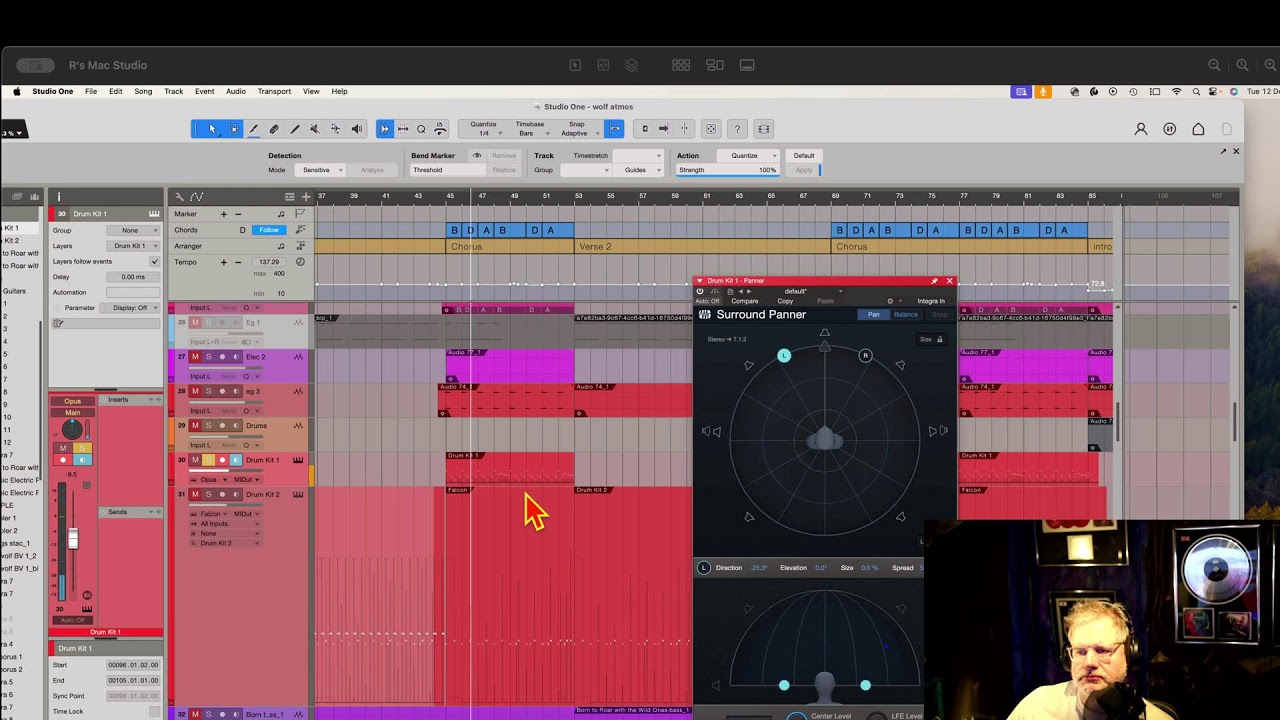The width and height of the screenshot is (1280, 720).
Task: Open the Transport menu
Action: [x=274, y=91]
